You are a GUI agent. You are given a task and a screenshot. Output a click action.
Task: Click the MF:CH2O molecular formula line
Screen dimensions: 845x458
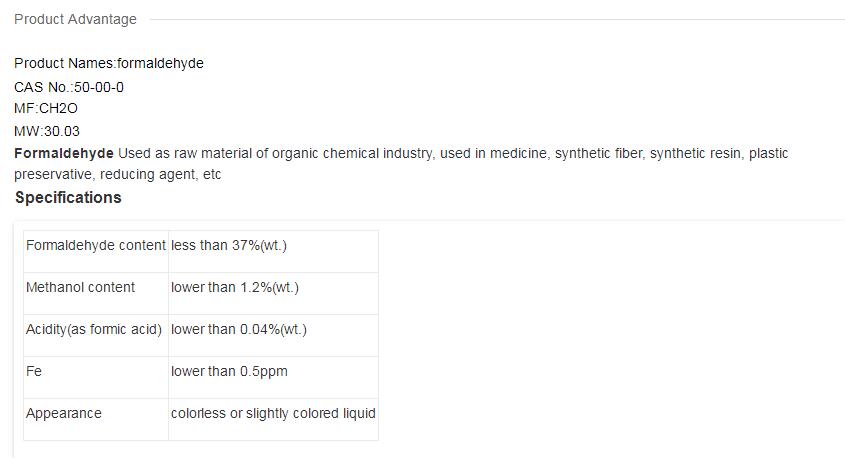(x=45, y=108)
